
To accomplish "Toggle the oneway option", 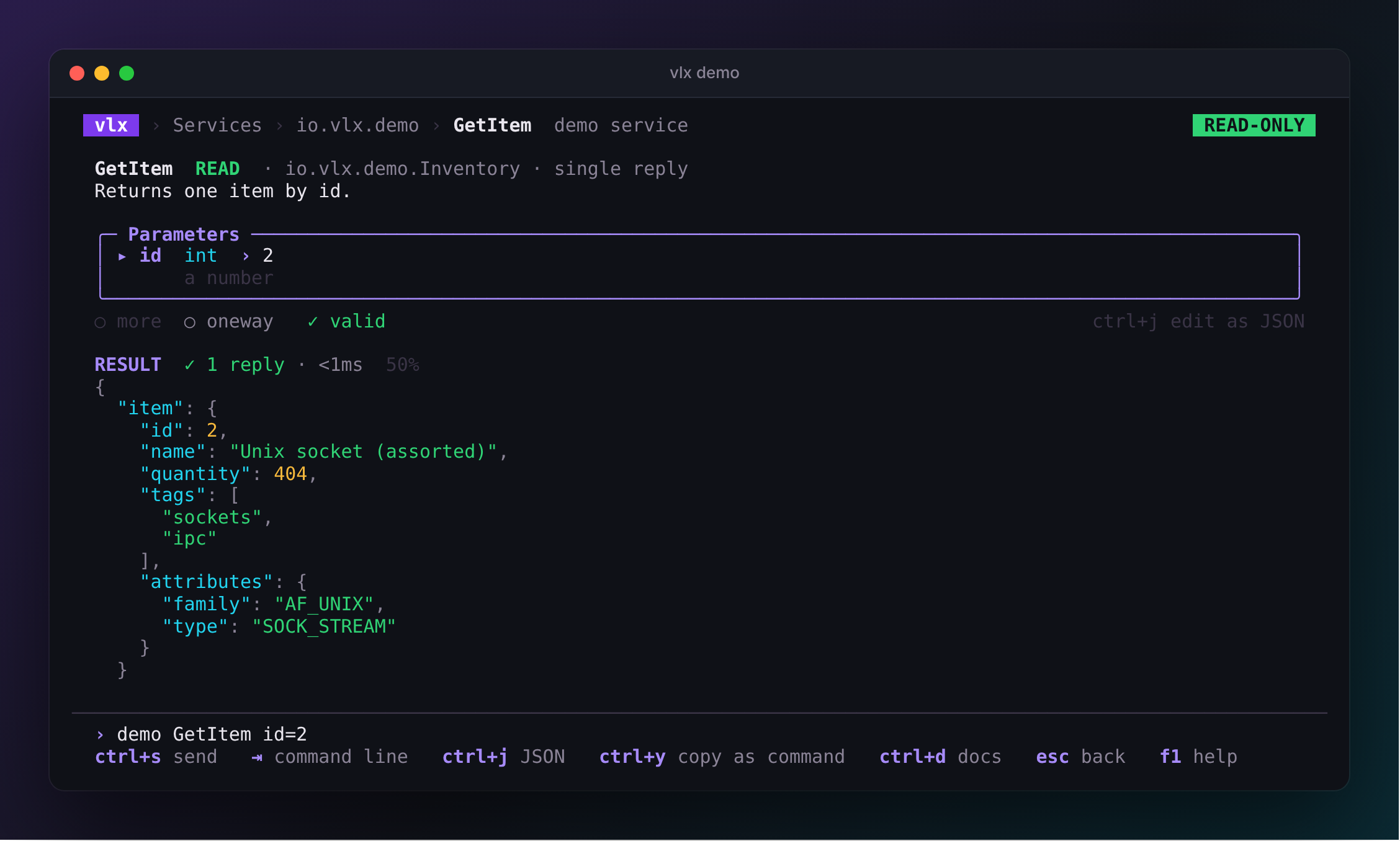I will point(228,321).
